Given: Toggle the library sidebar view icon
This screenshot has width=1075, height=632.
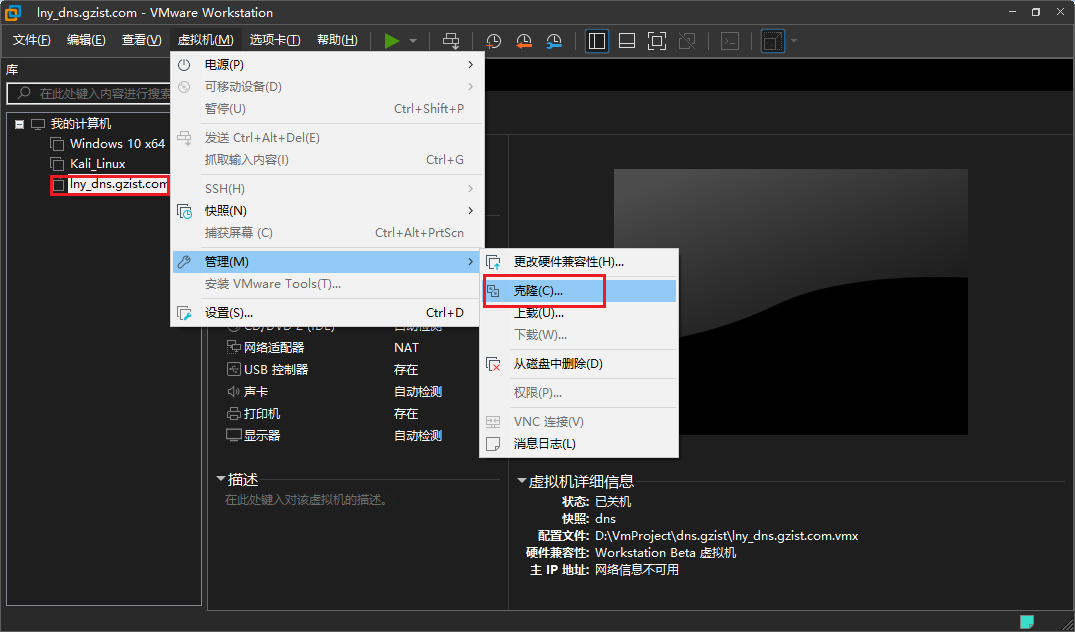Looking at the screenshot, I should [597, 41].
